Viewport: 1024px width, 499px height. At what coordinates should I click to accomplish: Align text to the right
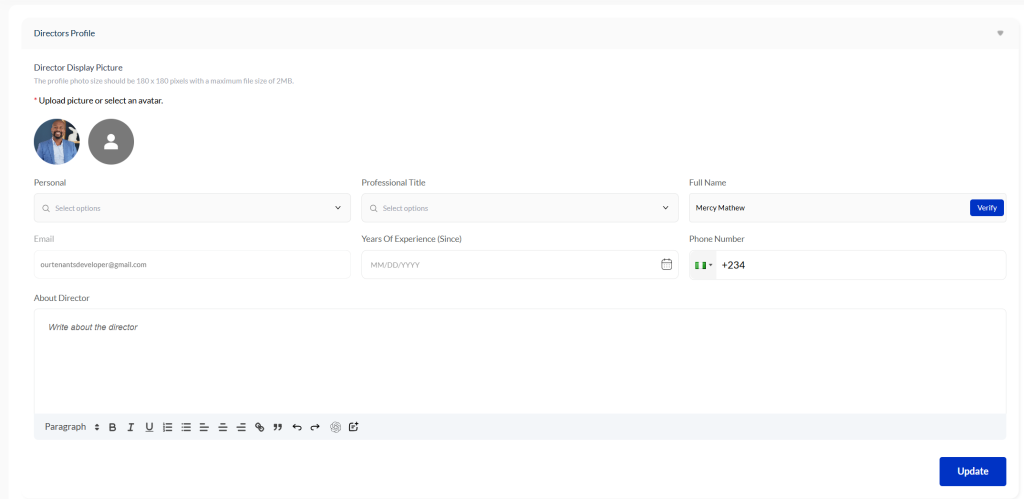[x=241, y=427]
